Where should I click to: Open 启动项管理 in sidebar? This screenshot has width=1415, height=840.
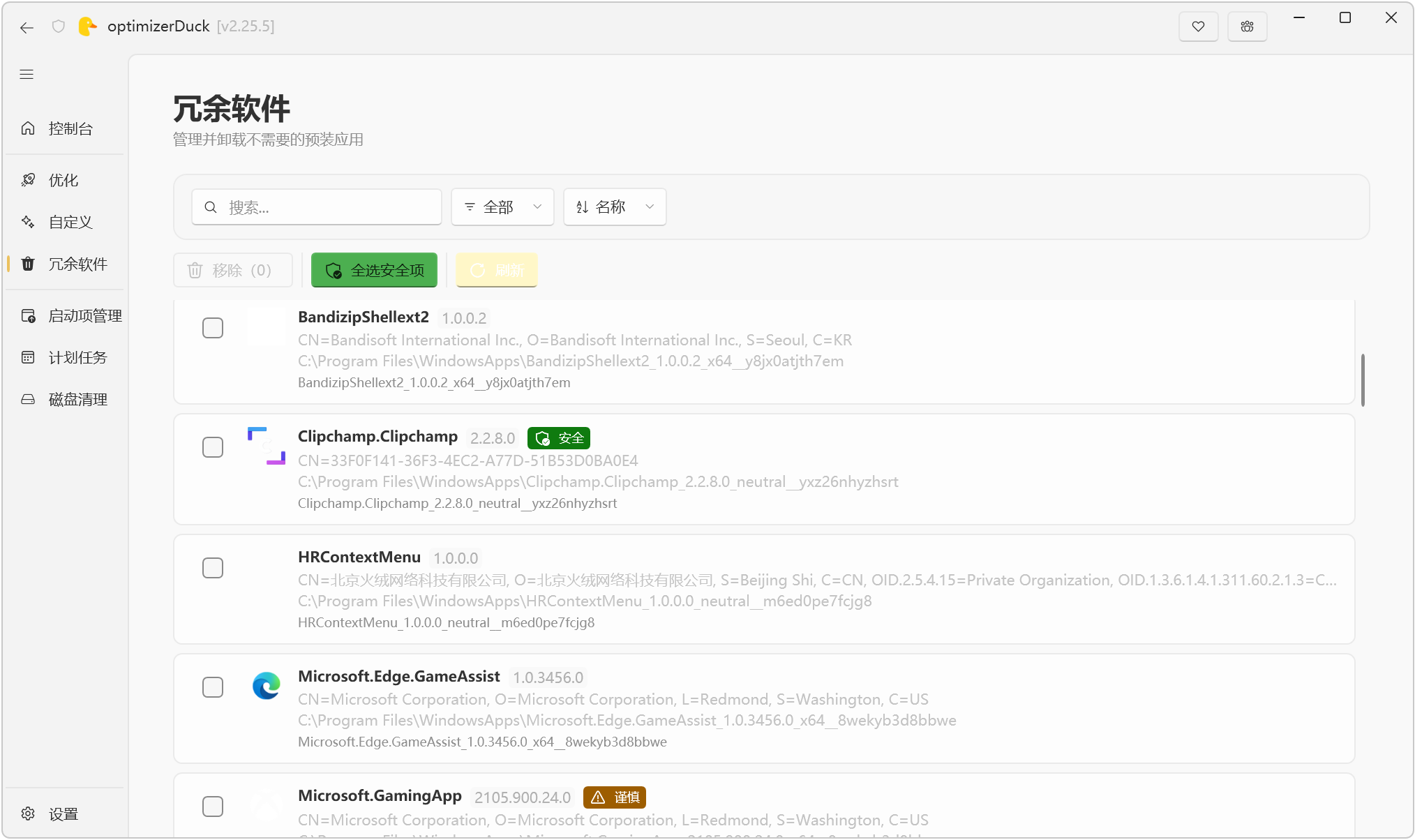(x=65, y=315)
